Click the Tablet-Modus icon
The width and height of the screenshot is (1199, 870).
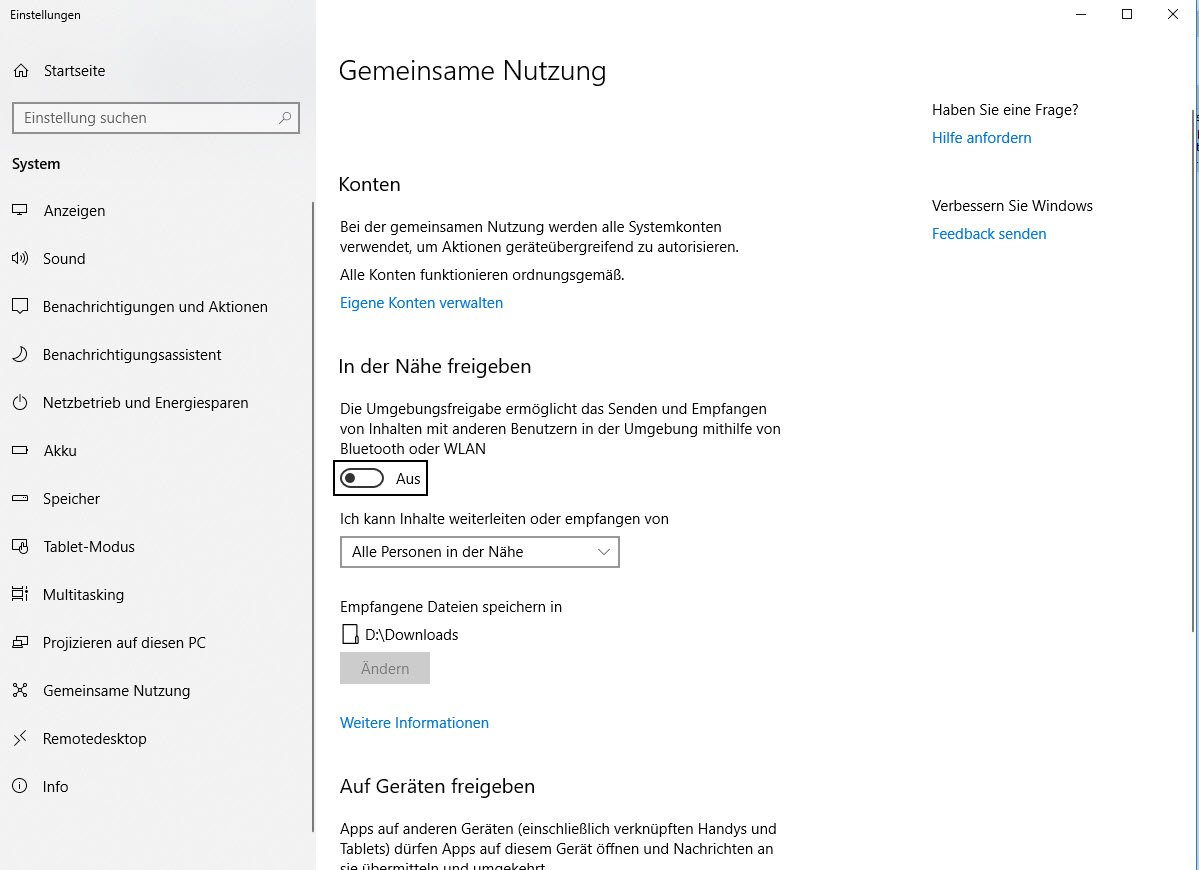[x=20, y=547]
